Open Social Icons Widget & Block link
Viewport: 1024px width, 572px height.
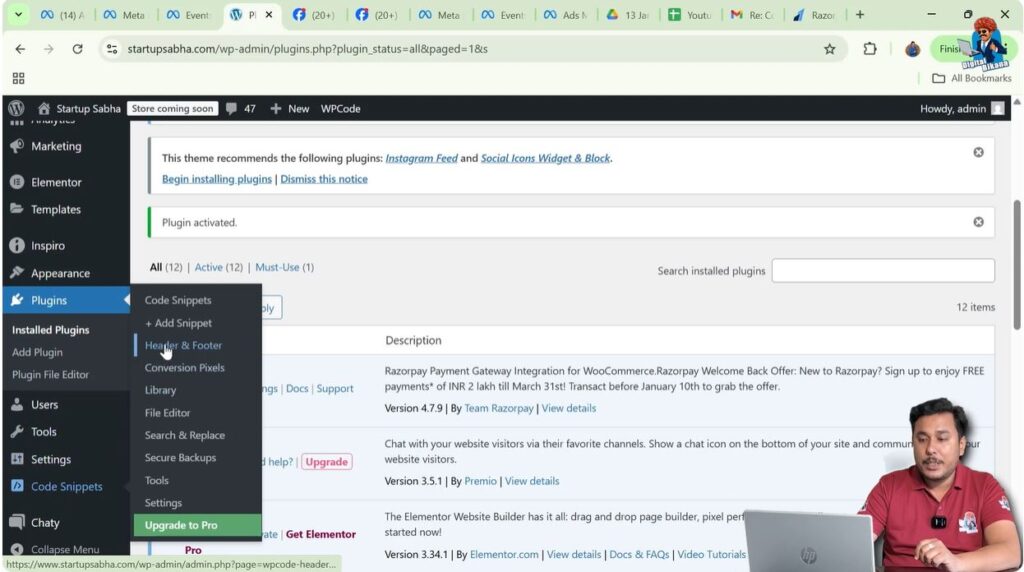click(545, 158)
